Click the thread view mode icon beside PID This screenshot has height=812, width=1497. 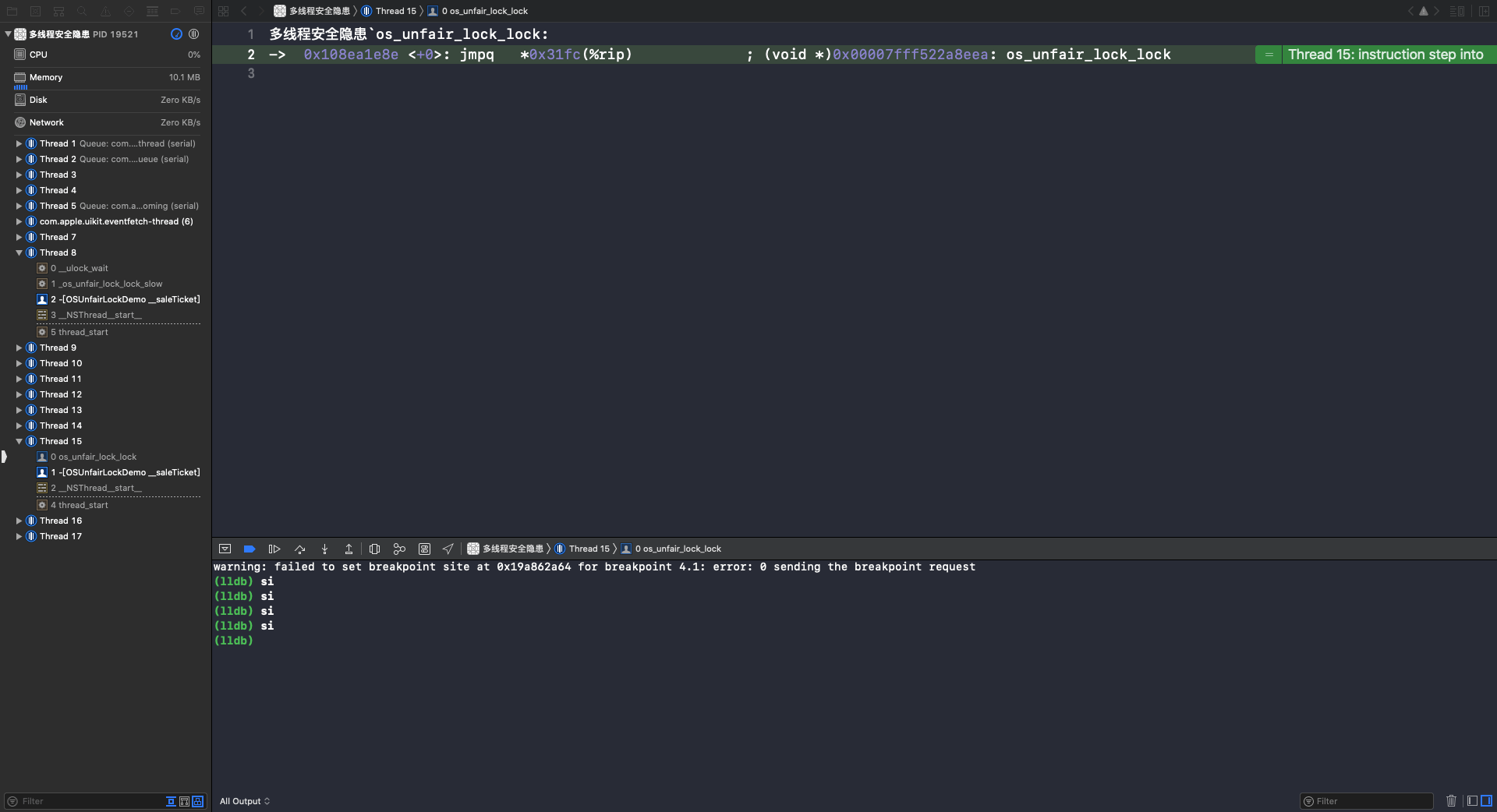click(x=193, y=34)
